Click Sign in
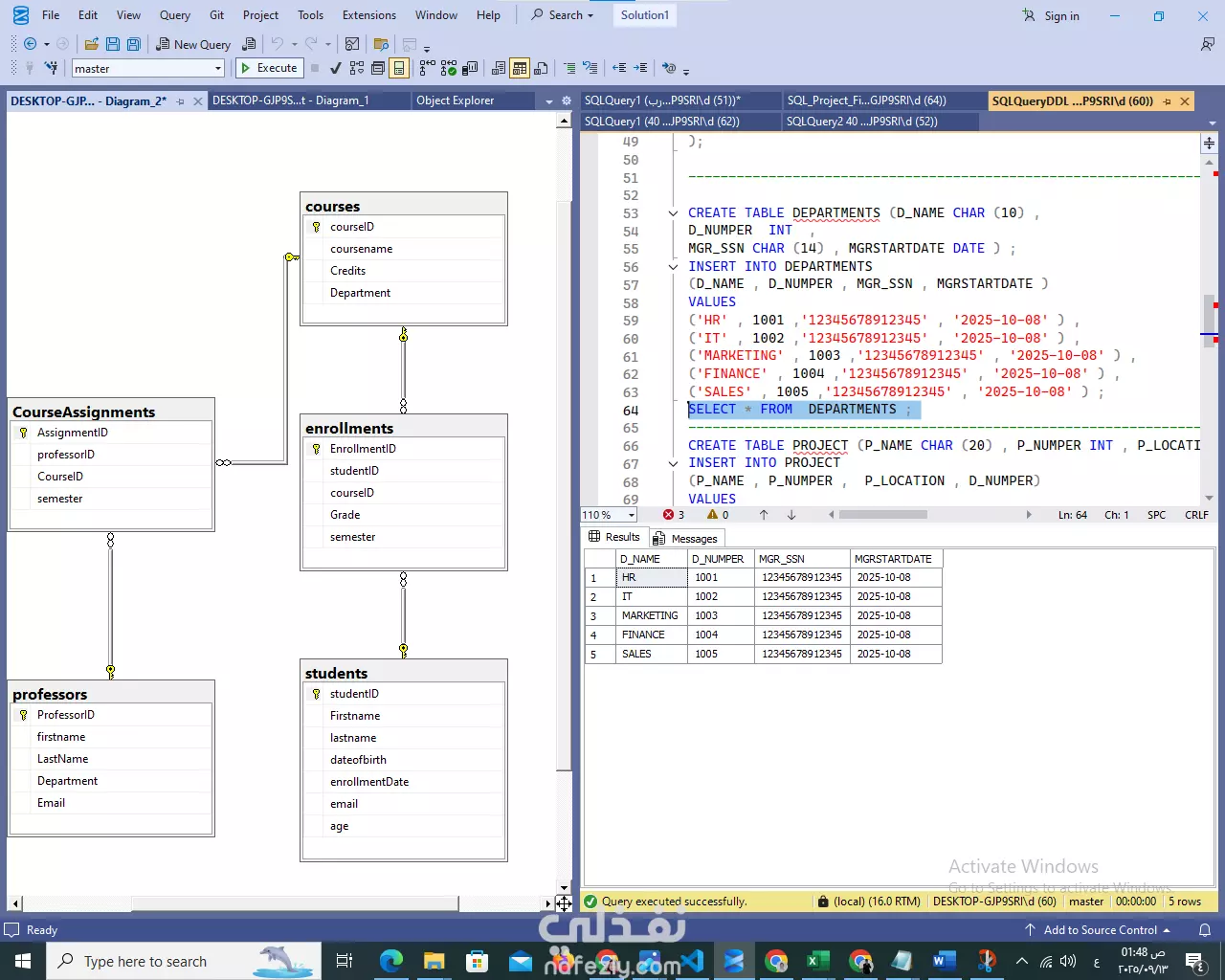 tap(1051, 15)
